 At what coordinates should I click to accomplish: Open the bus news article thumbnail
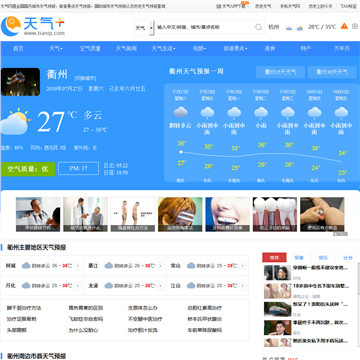[x=277, y=309]
